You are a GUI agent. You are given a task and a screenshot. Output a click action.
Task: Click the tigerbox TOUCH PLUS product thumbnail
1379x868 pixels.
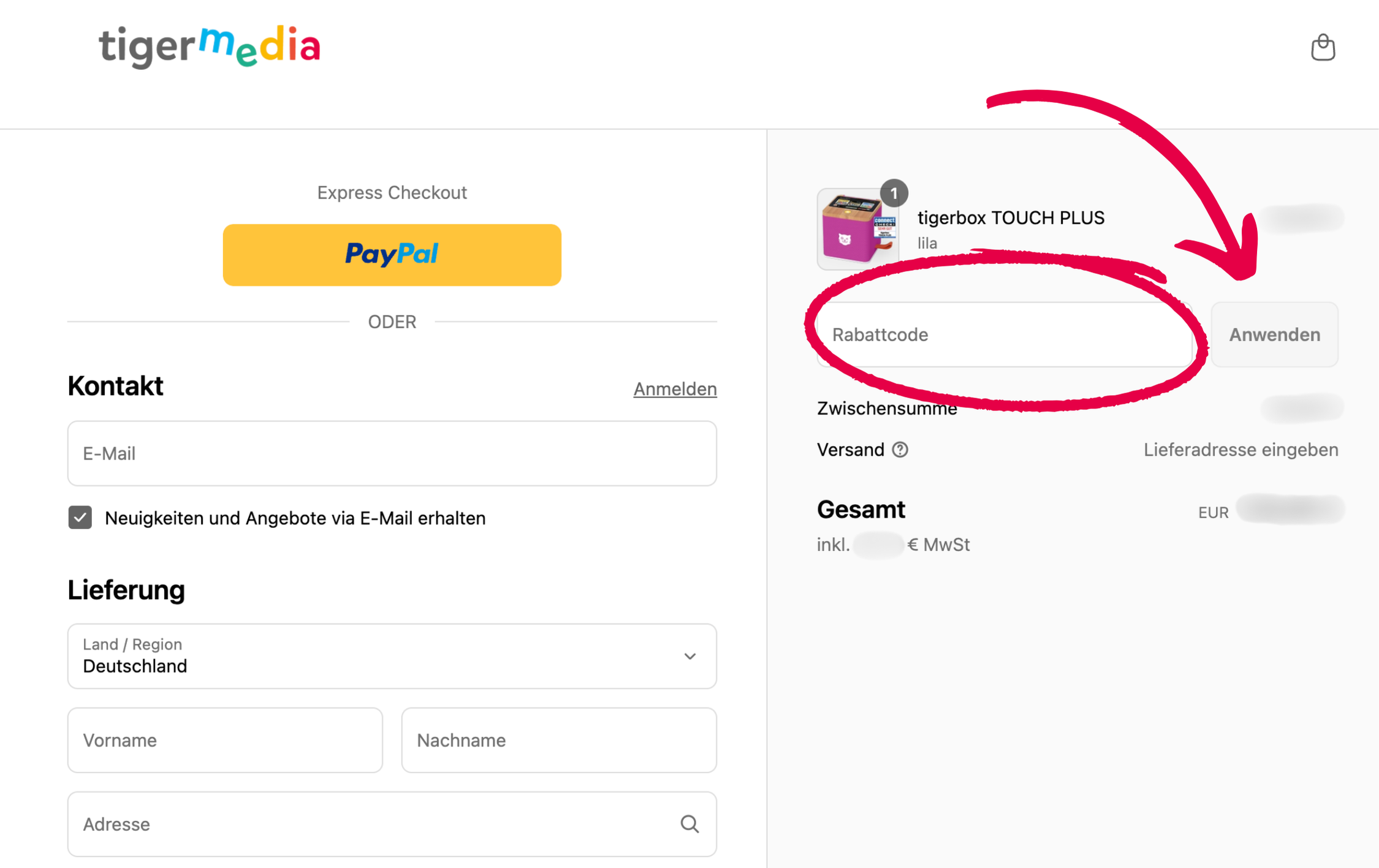[857, 230]
